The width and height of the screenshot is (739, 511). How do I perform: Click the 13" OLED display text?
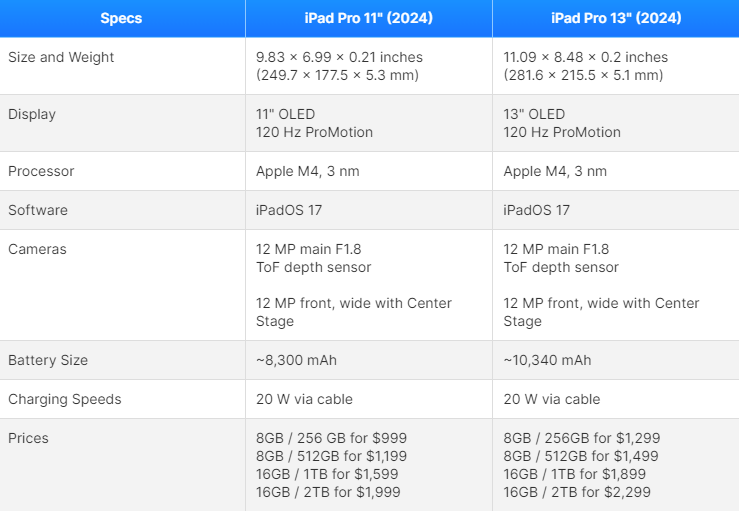534,114
